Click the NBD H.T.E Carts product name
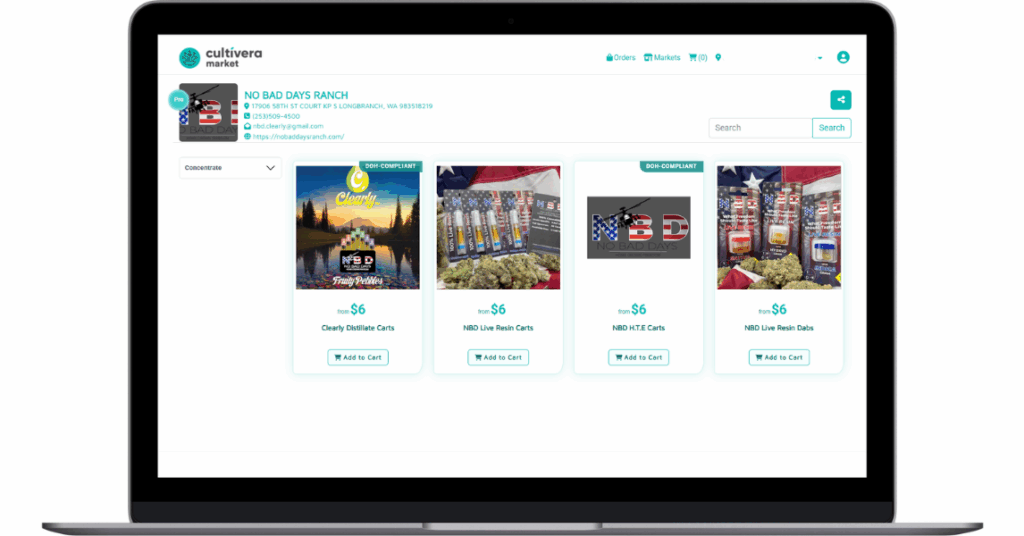The width and height of the screenshot is (1024, 536). pos(639,328)
